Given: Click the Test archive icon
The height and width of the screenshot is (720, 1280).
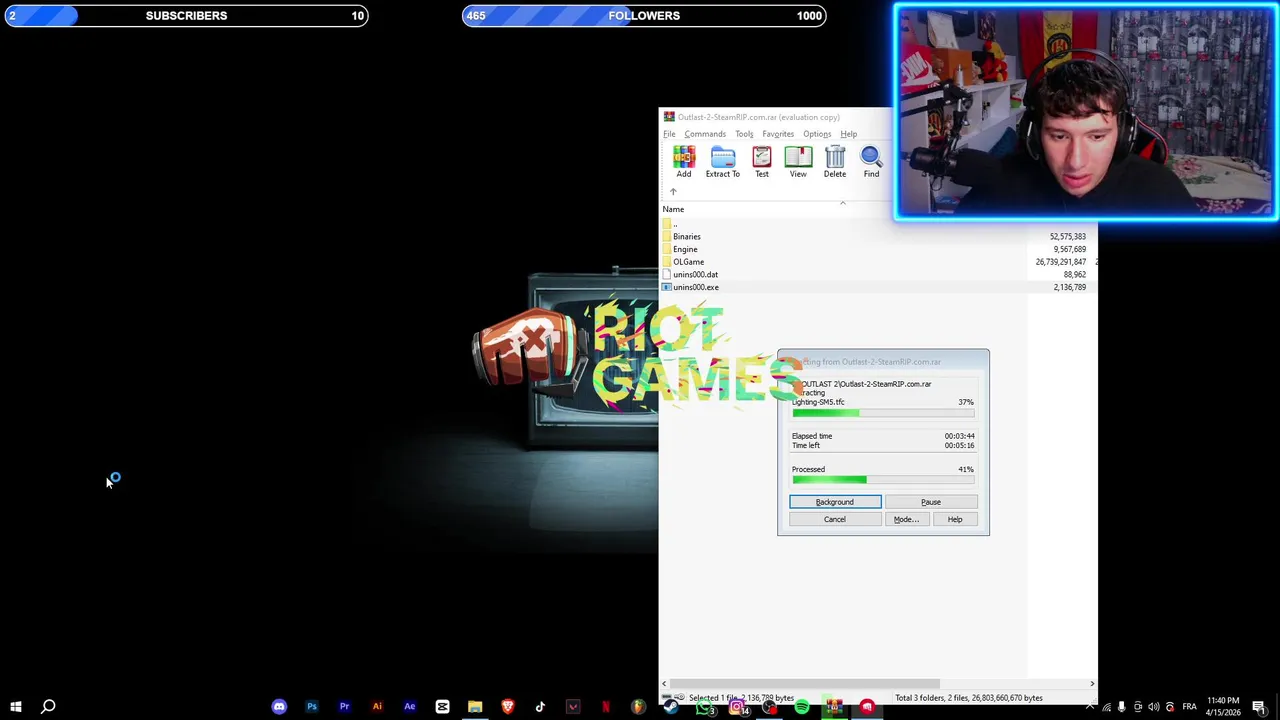Looking at the screenshot, I should (762, 162).
